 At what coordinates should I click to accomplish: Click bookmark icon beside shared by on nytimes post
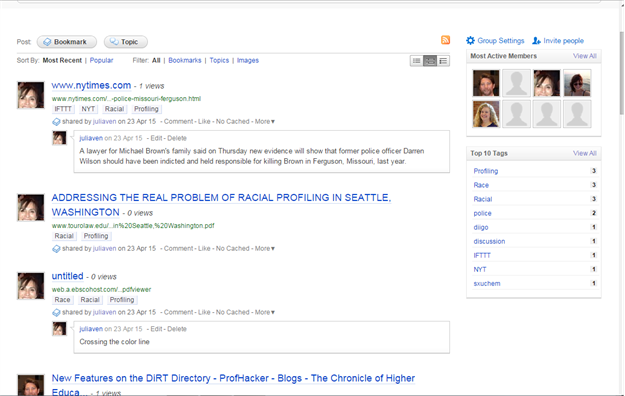(x=56, y=122)
